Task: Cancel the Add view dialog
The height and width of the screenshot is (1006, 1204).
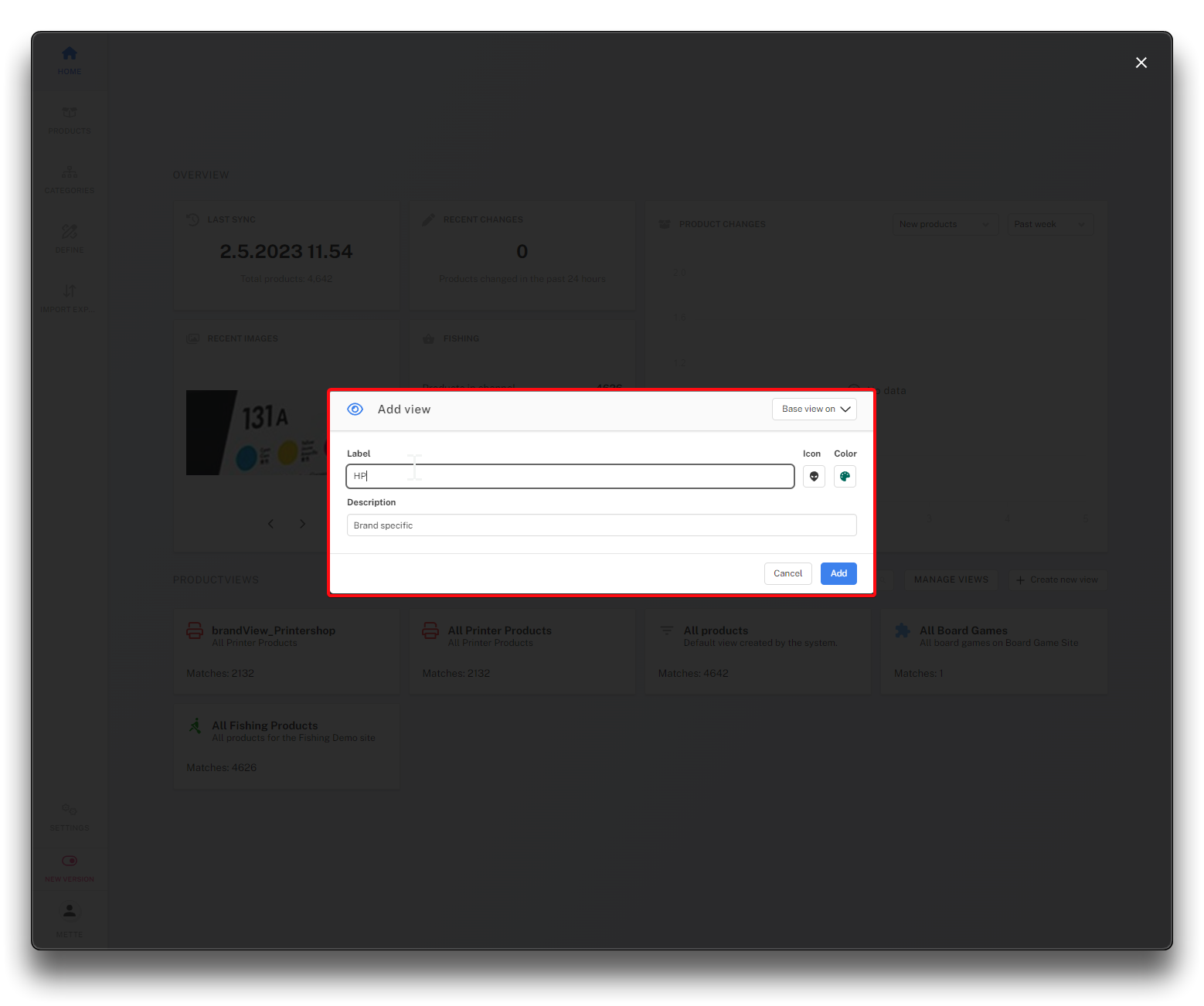Action: [x=787, y=574]
